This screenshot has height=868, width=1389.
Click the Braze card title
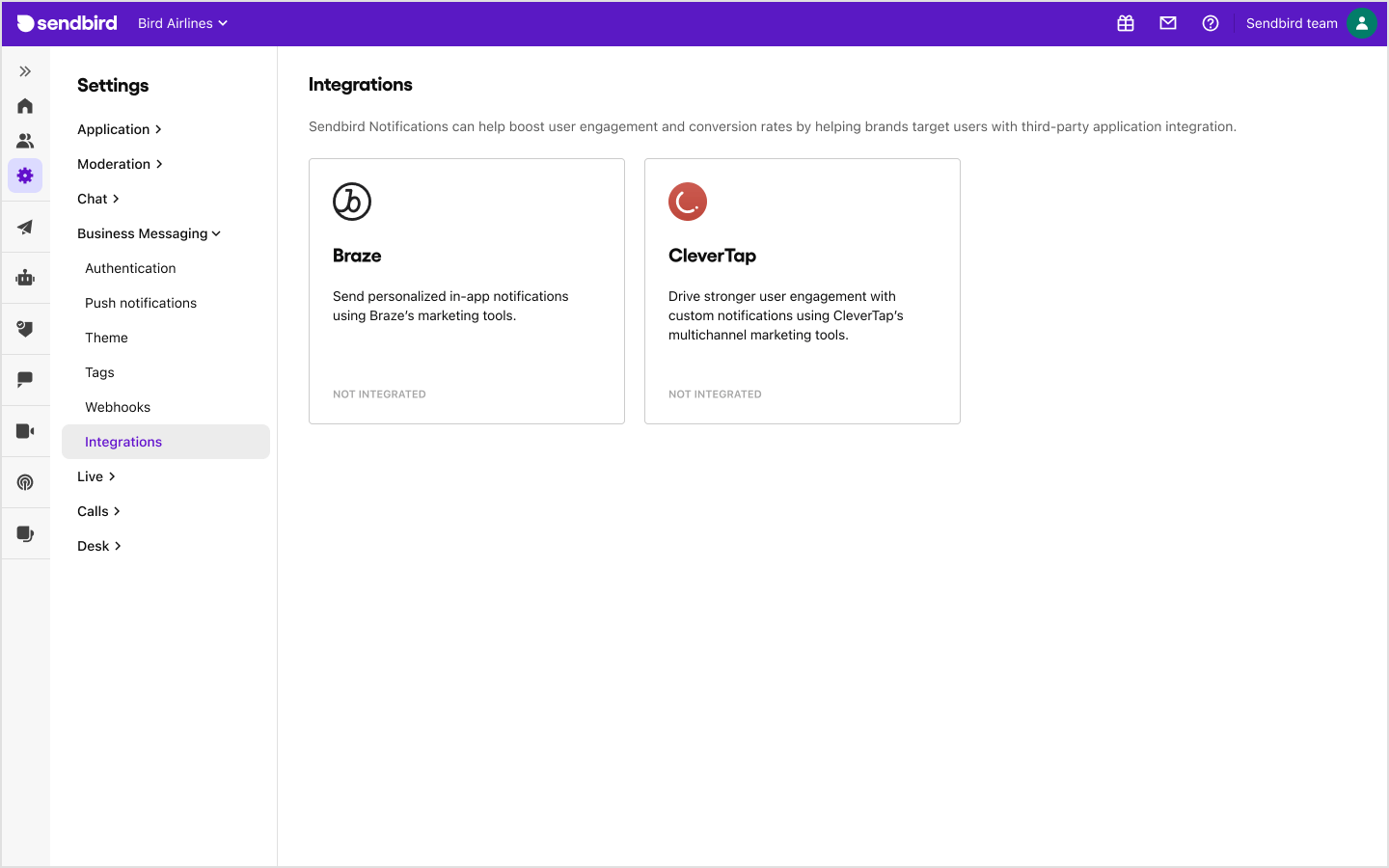357,256
